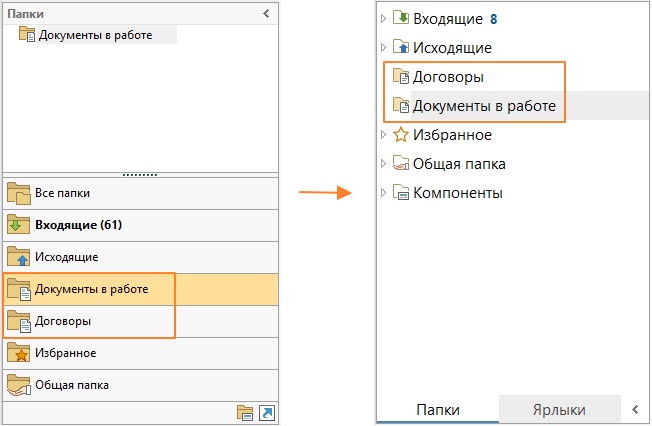Image resolution: width=652 pixels, height=426 pixels.
Task: Open the Входящие (61) section in the left panel
Action: click(141, 225)
